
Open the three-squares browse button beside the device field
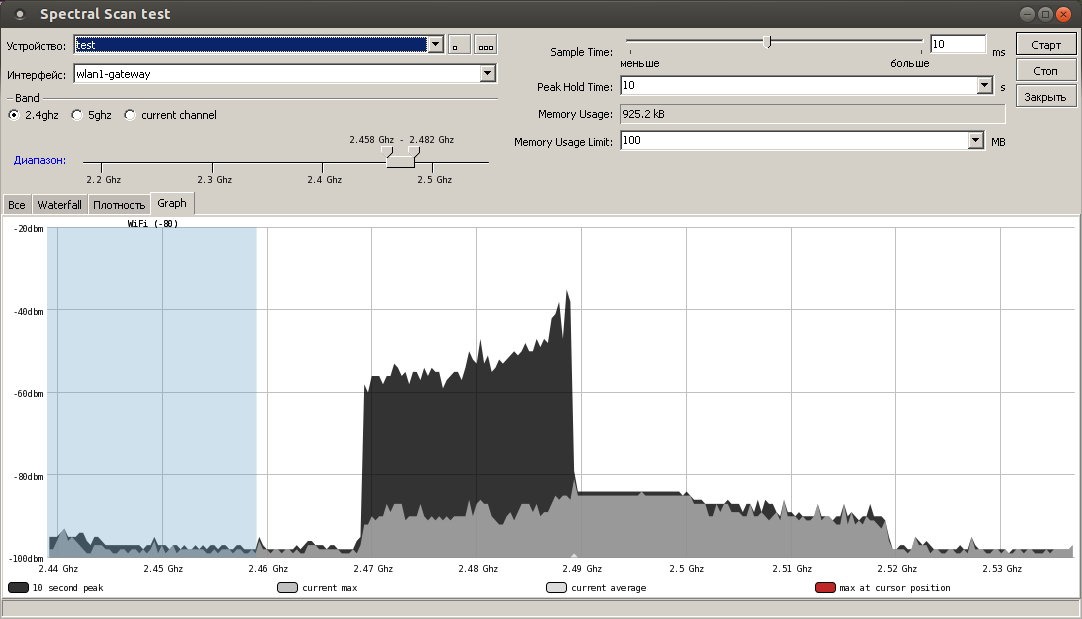pyautogui.click(x=486, y=45)
